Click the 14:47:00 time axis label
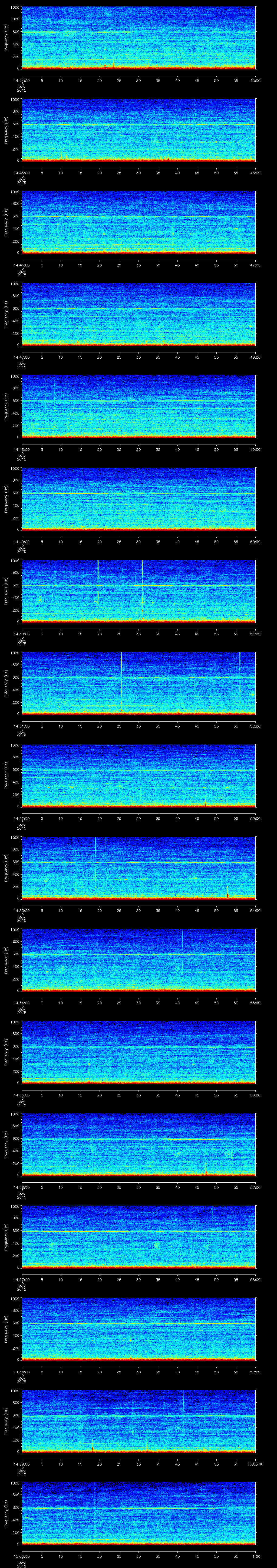The image size is (277, 1568). click(x=21, y=357)
